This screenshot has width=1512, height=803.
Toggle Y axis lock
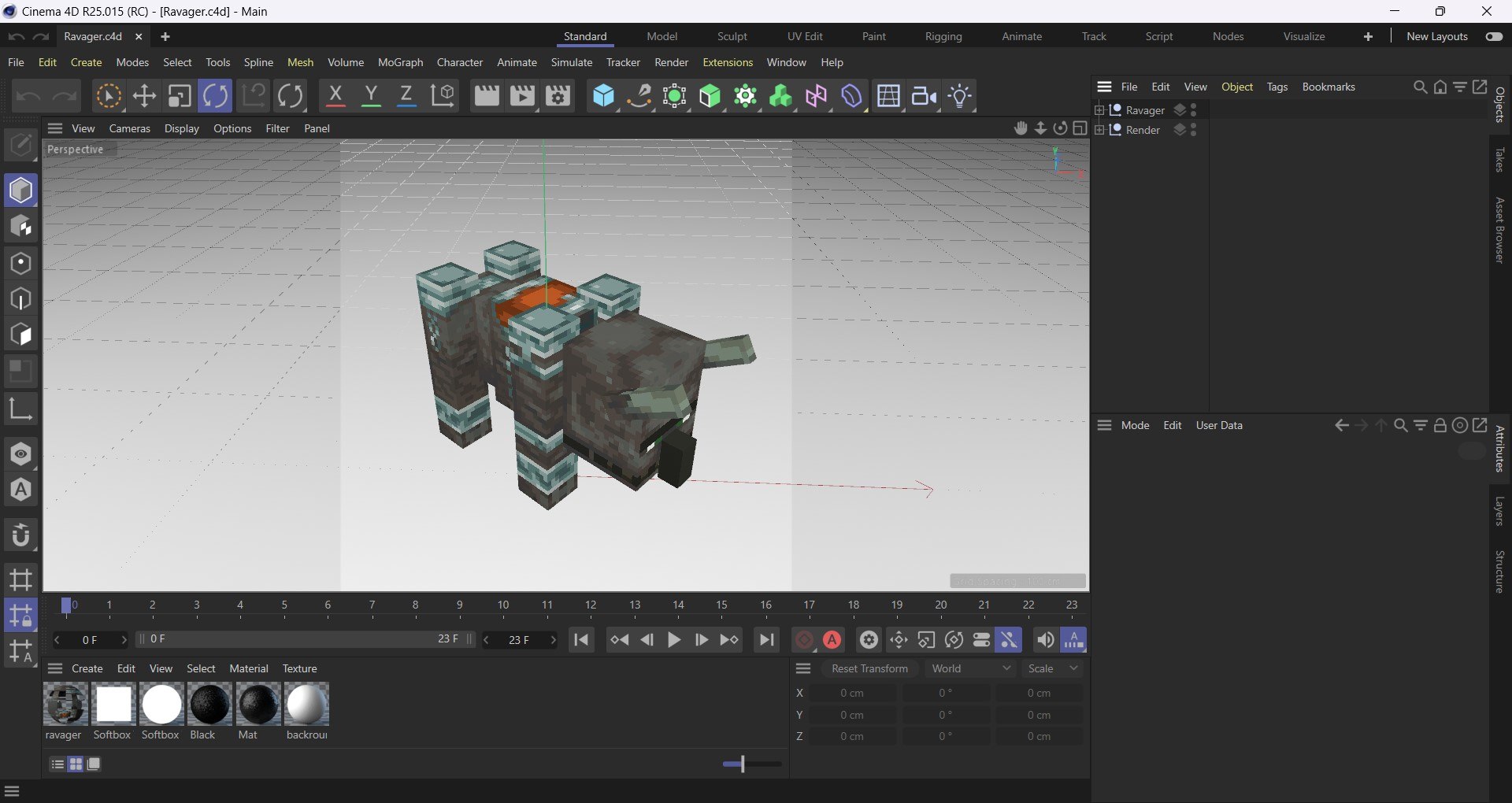coord(371,96)
